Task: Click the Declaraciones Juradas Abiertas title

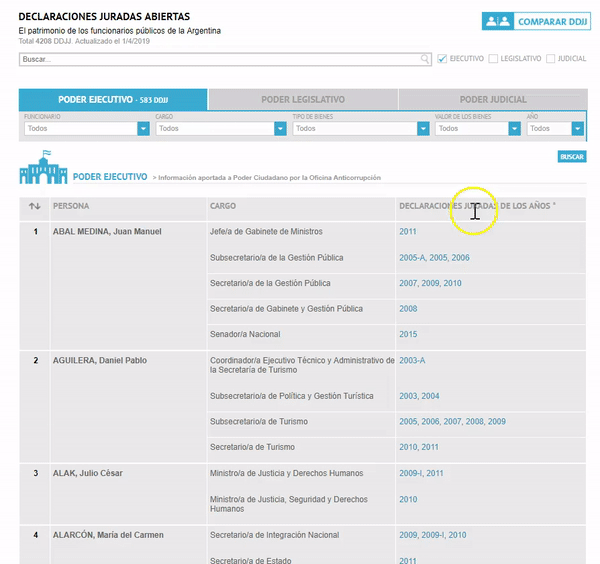Action: pos(104,17)
